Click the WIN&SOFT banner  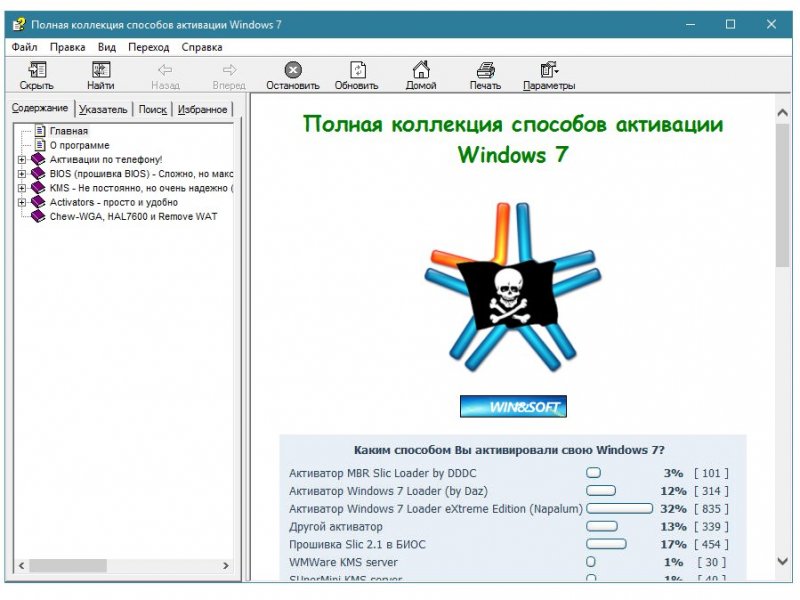click(513, 406)
